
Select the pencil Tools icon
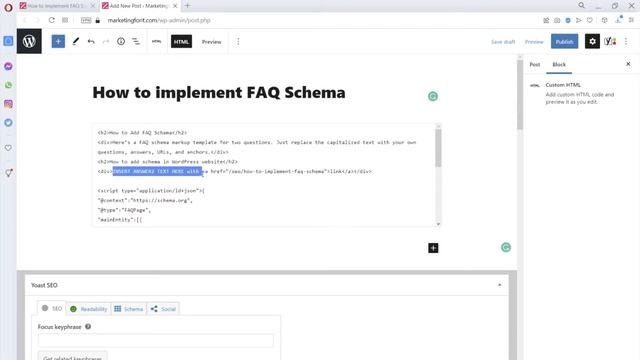[x=76, y=41]
